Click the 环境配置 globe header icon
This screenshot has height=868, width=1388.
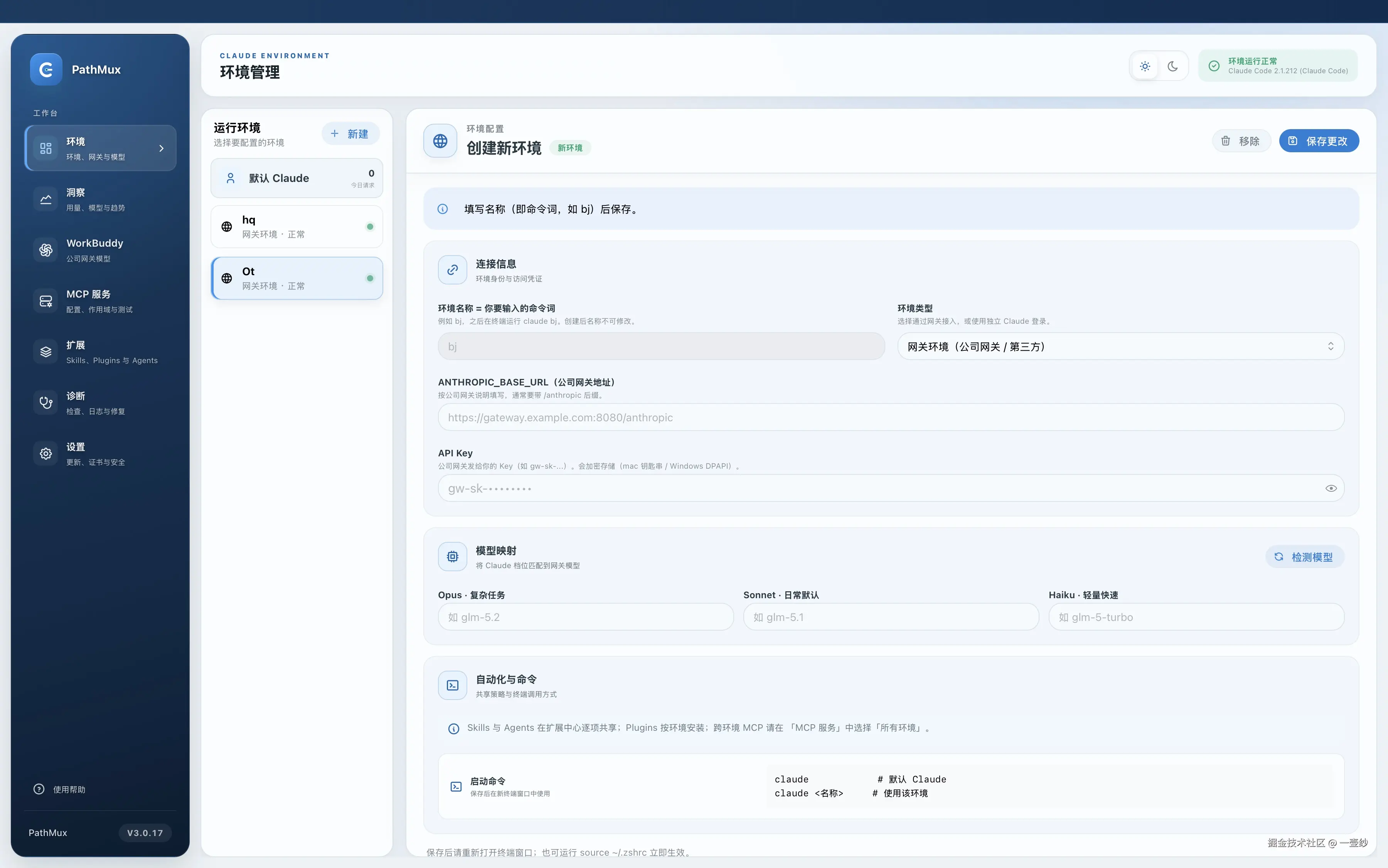pos(440,141)
